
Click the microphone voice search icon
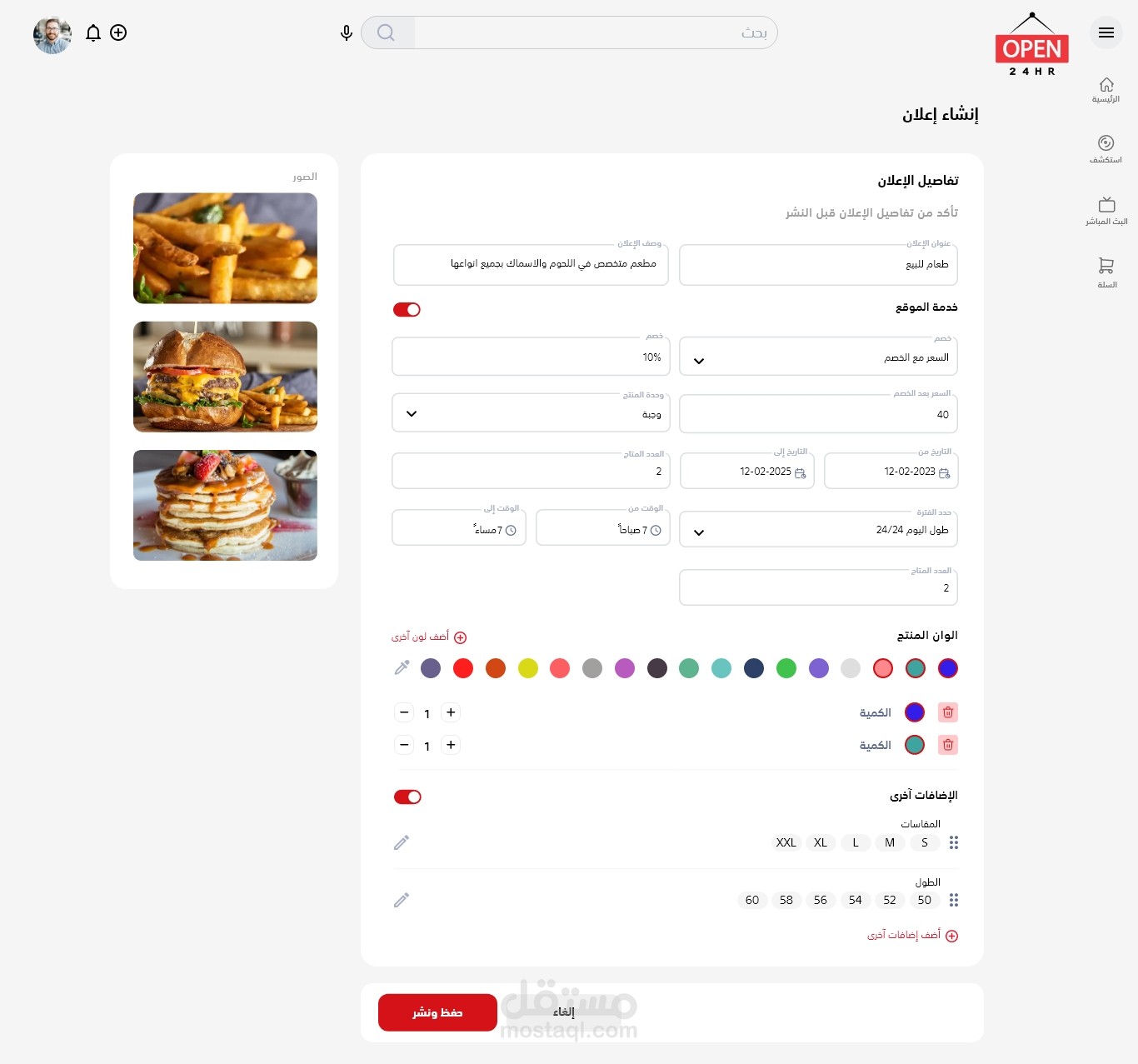(347, 33)
